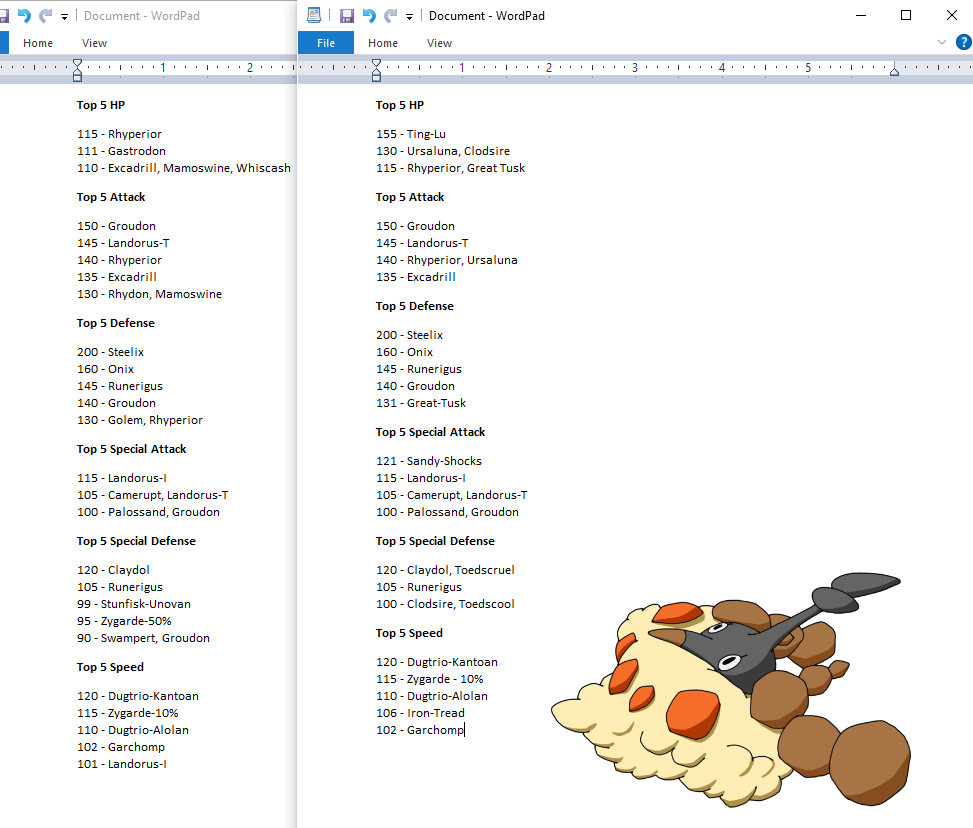Undo last action in right WordPad window
Viewport: 973px width, 828px height.
(369, 16)
